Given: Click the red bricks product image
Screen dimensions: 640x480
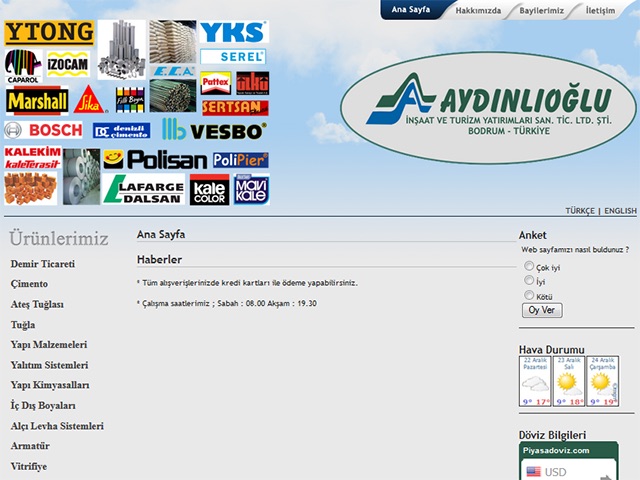Looking at the screenshot, I should (31, 189).
